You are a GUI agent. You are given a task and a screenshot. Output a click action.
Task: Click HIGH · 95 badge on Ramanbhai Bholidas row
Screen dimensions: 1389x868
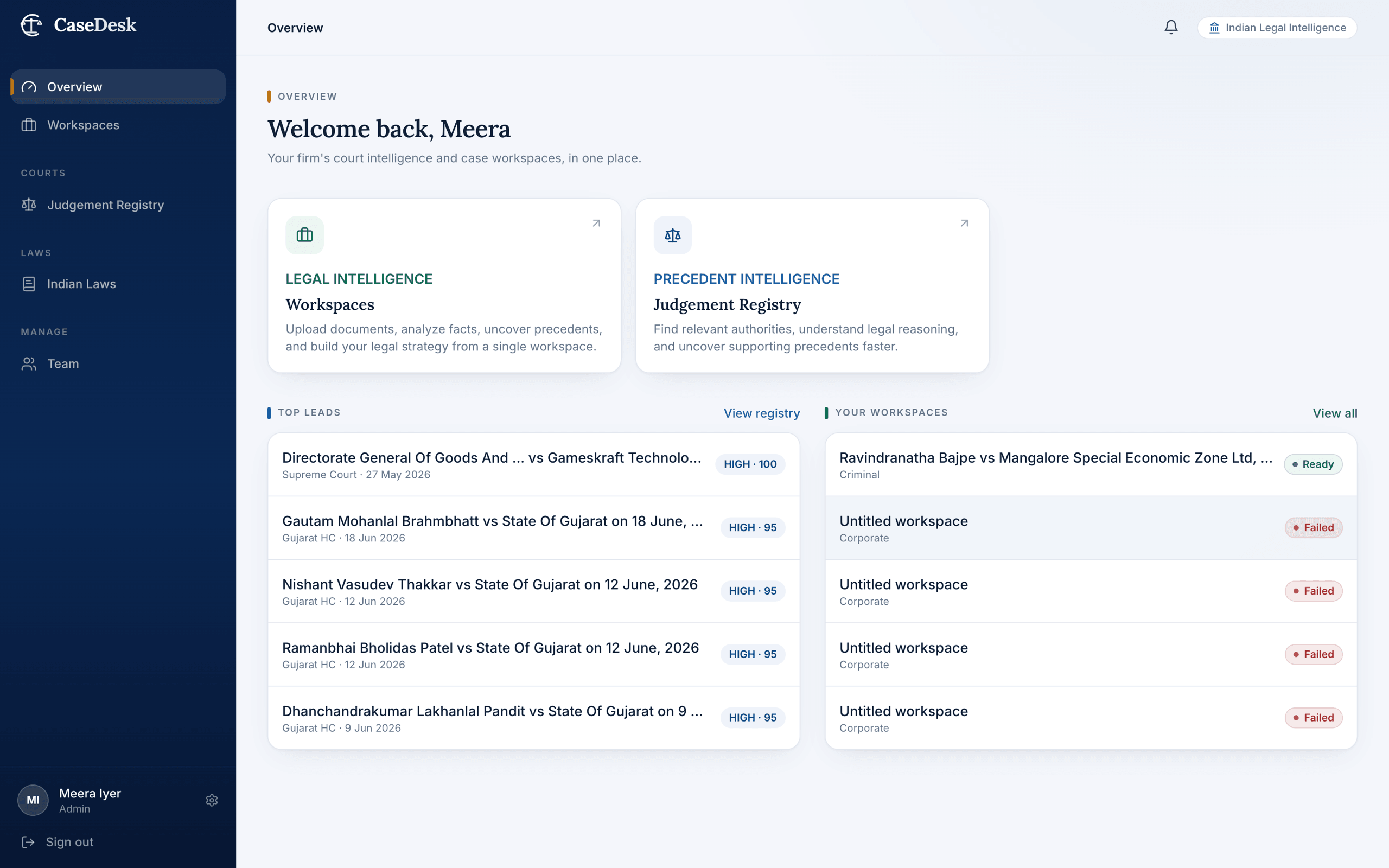753,654
